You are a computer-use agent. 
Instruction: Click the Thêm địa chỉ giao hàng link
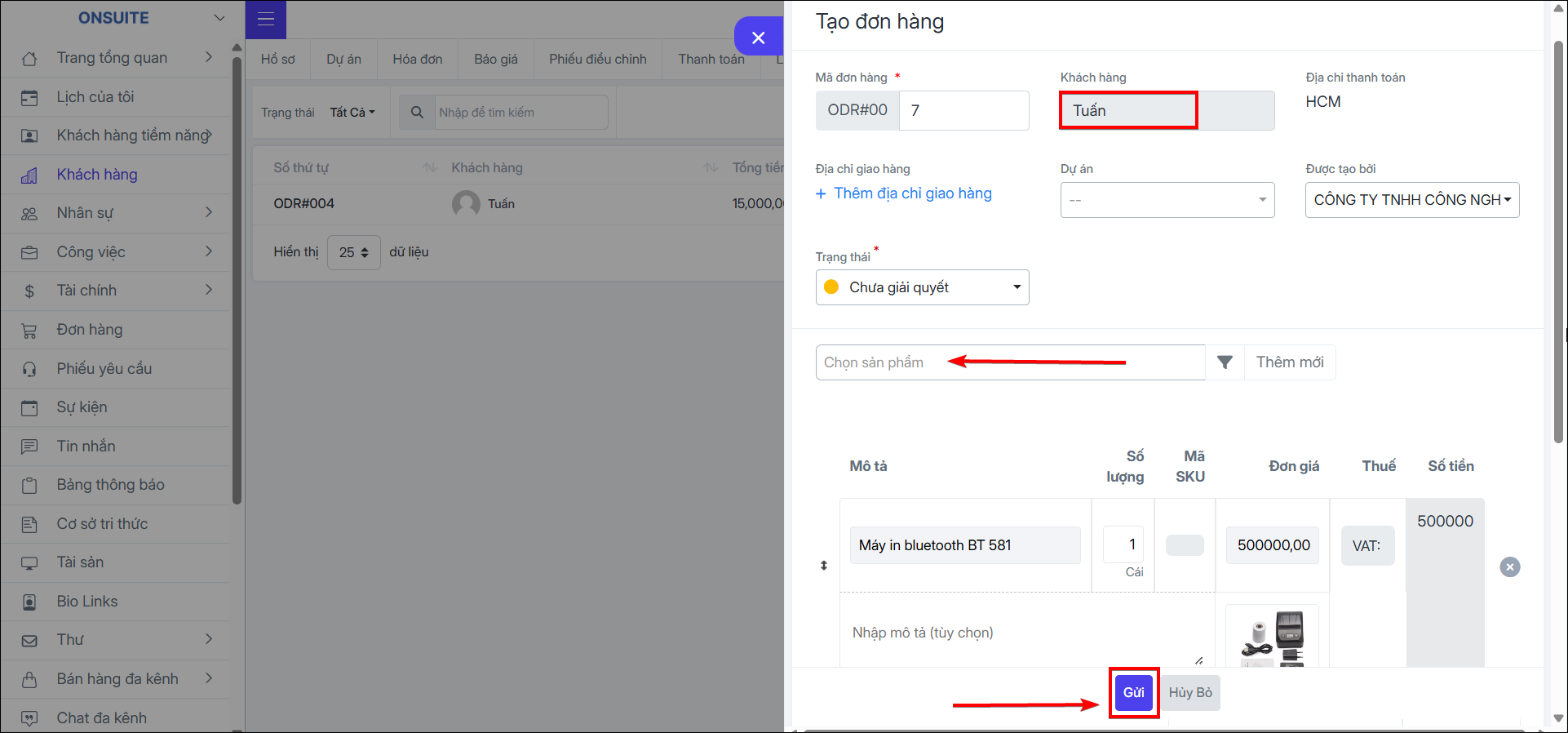pos(904,193)
